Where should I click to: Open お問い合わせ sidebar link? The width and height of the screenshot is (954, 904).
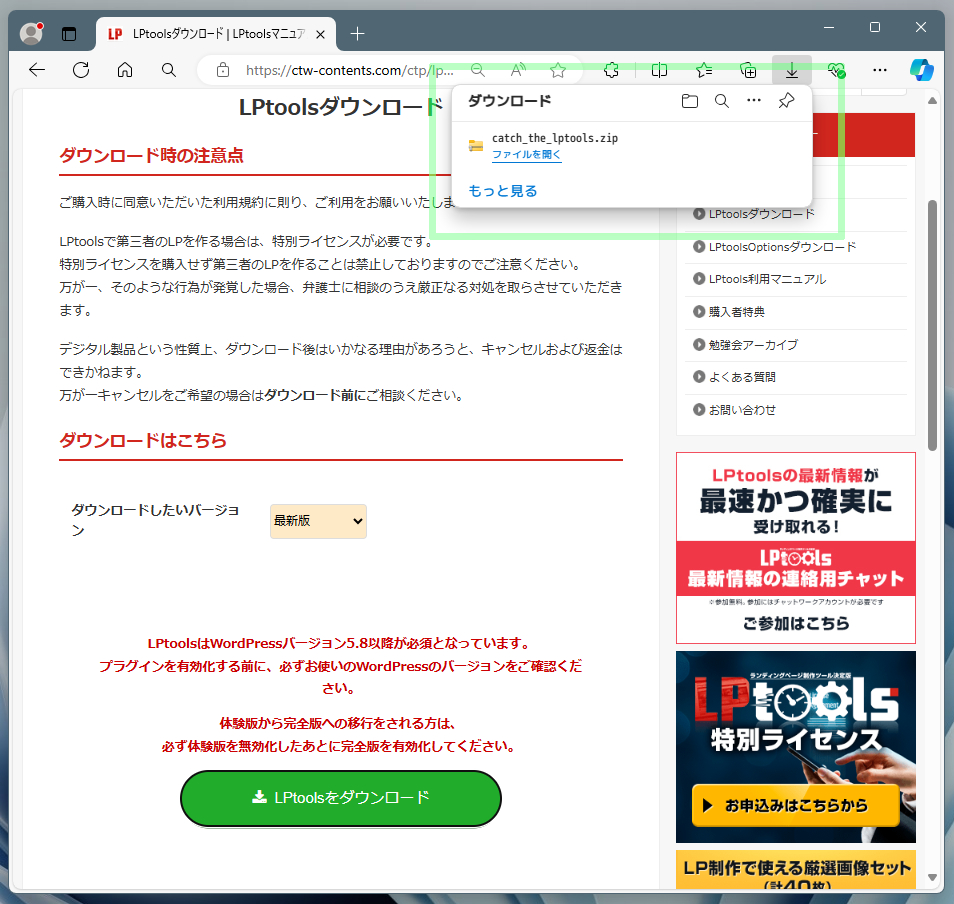[x=742, y=410]
